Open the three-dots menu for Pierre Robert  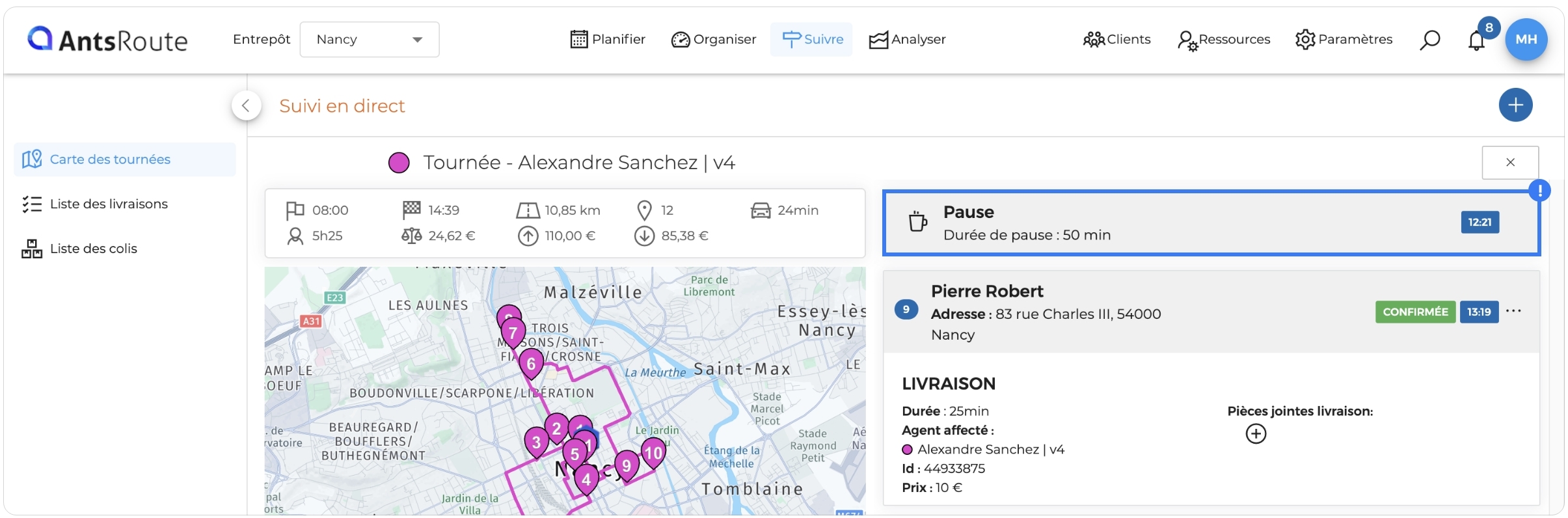pyautogui.click(x=1513, y=311)
